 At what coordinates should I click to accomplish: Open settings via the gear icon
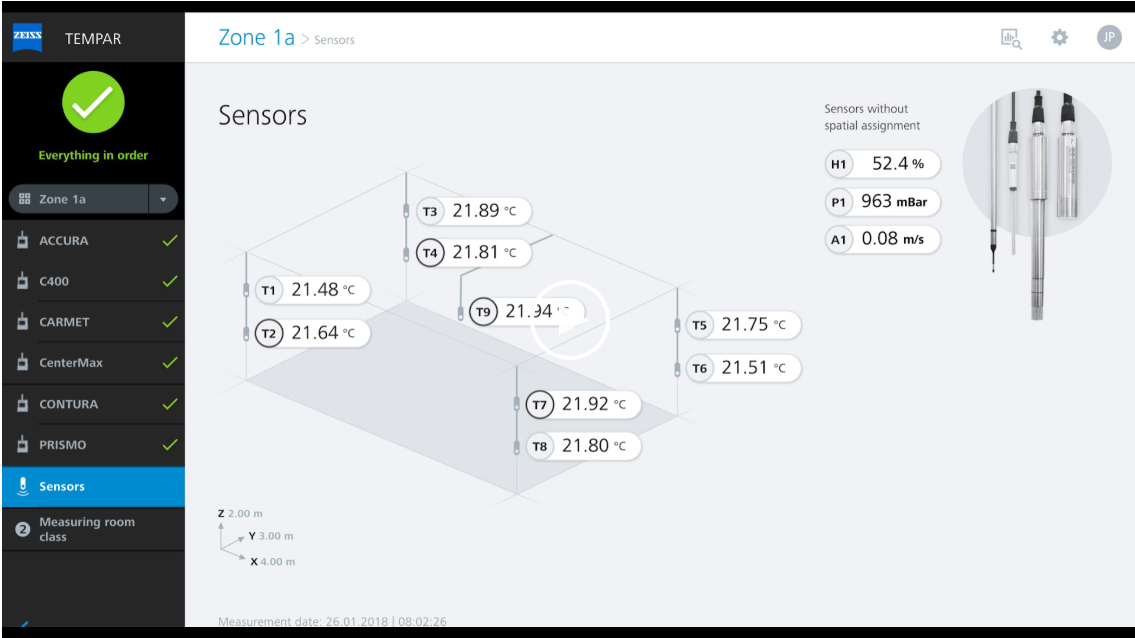click(x=1059, y=38)
